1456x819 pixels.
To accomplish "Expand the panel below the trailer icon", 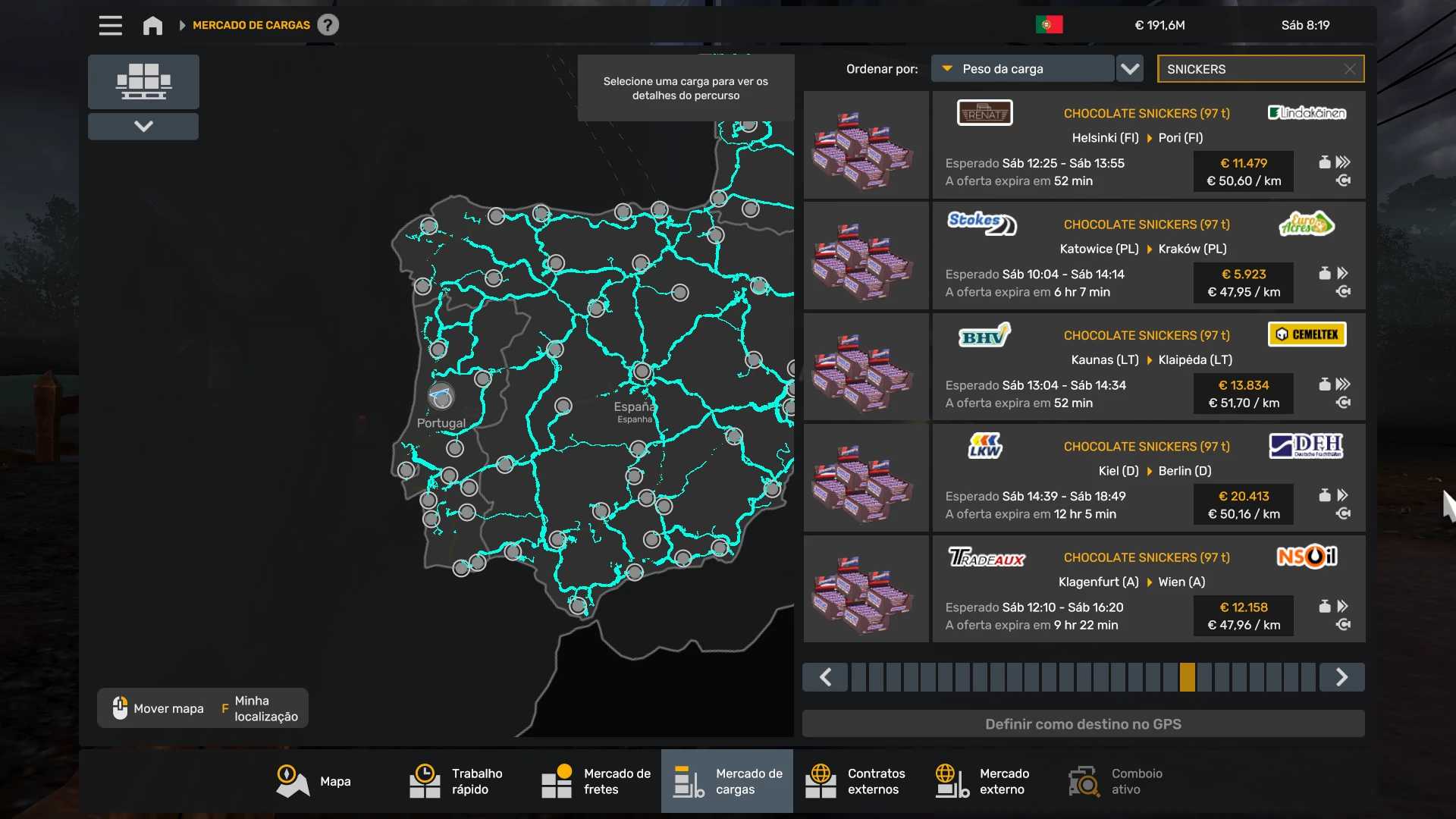I will tap(143, 126).
